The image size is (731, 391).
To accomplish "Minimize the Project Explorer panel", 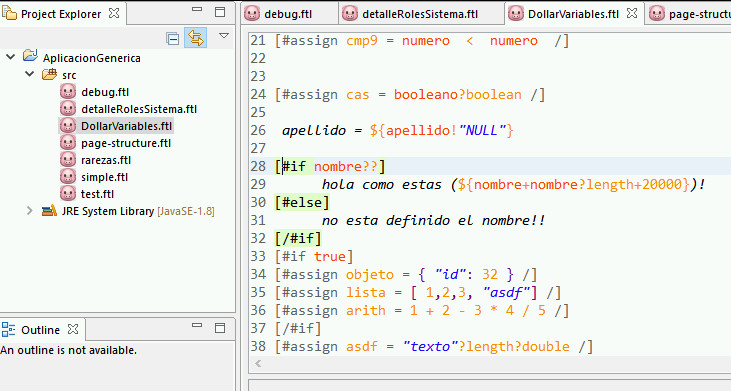I will 197,9.
